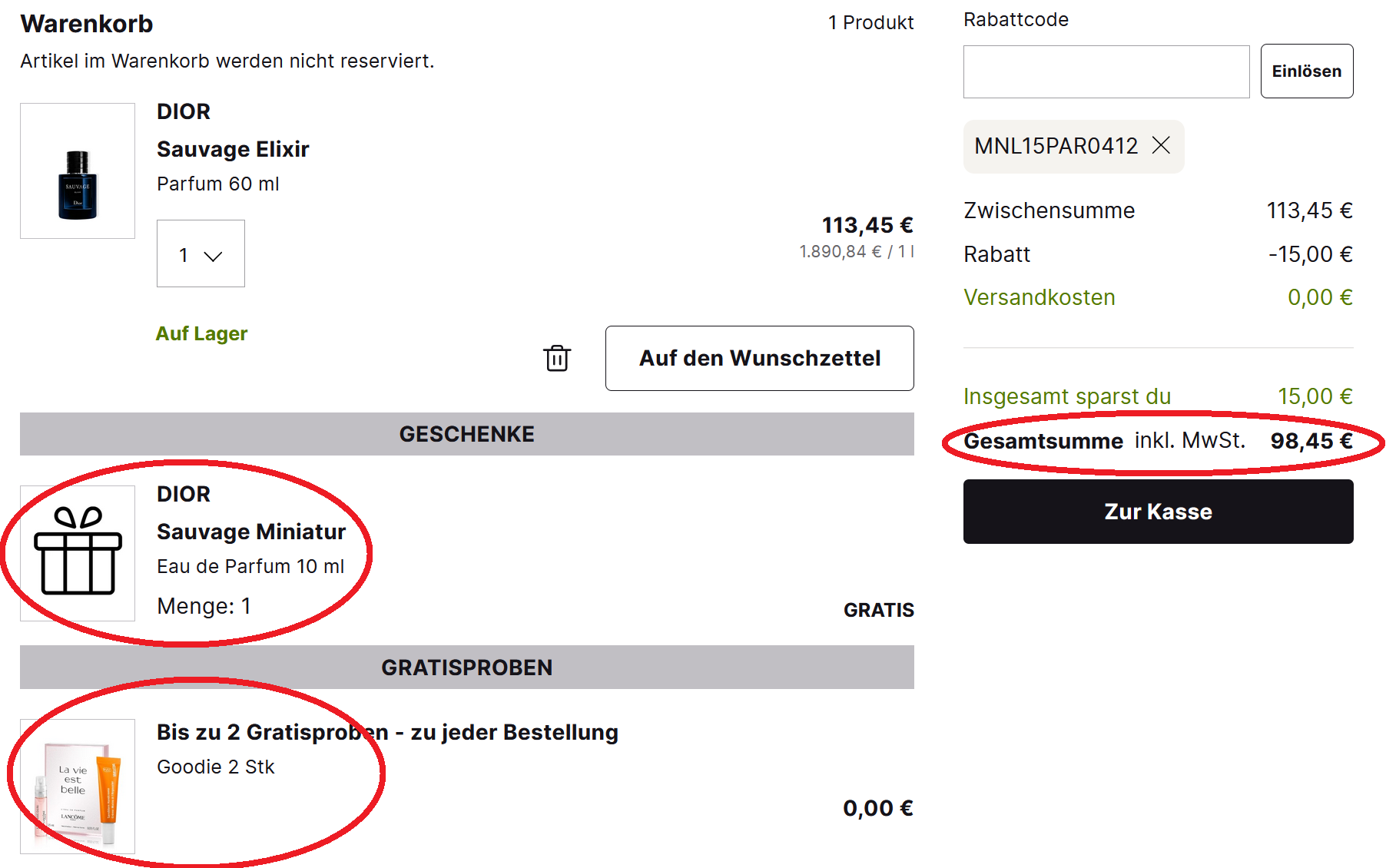Screen dimensions: 1386x868
Task: Open Sauvage Elixir product thumbnail
Action: tap(78, 171)
